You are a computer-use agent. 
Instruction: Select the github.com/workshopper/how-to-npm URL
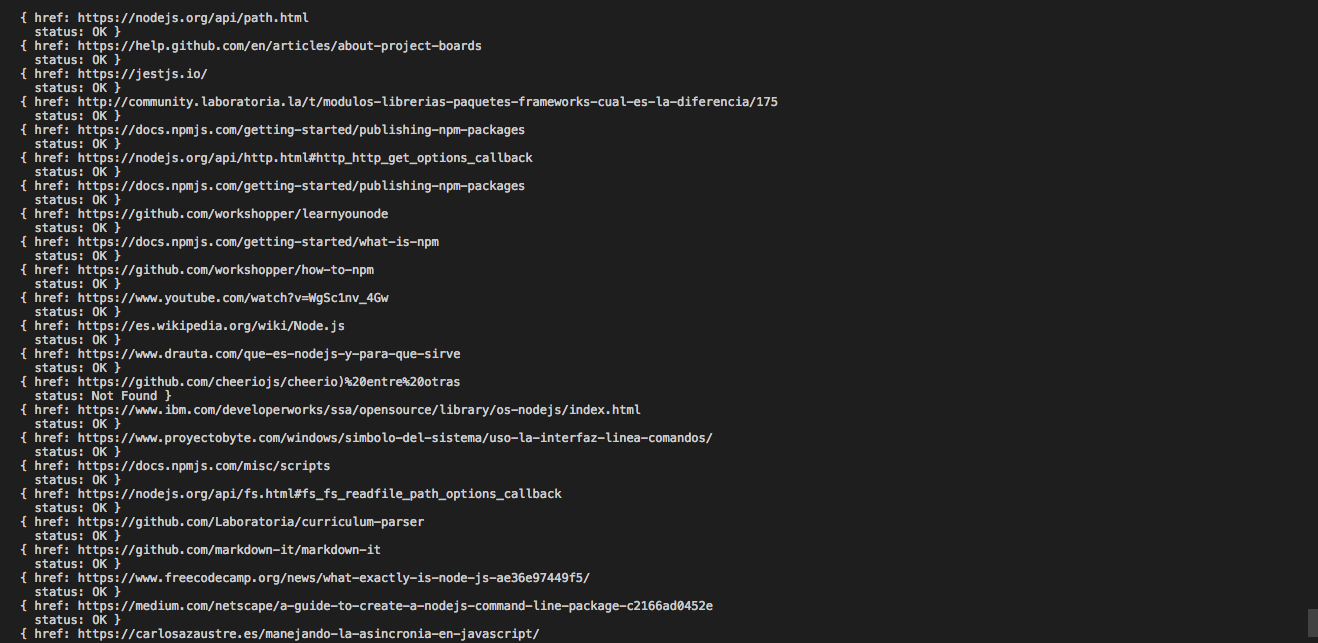[226, 270]
